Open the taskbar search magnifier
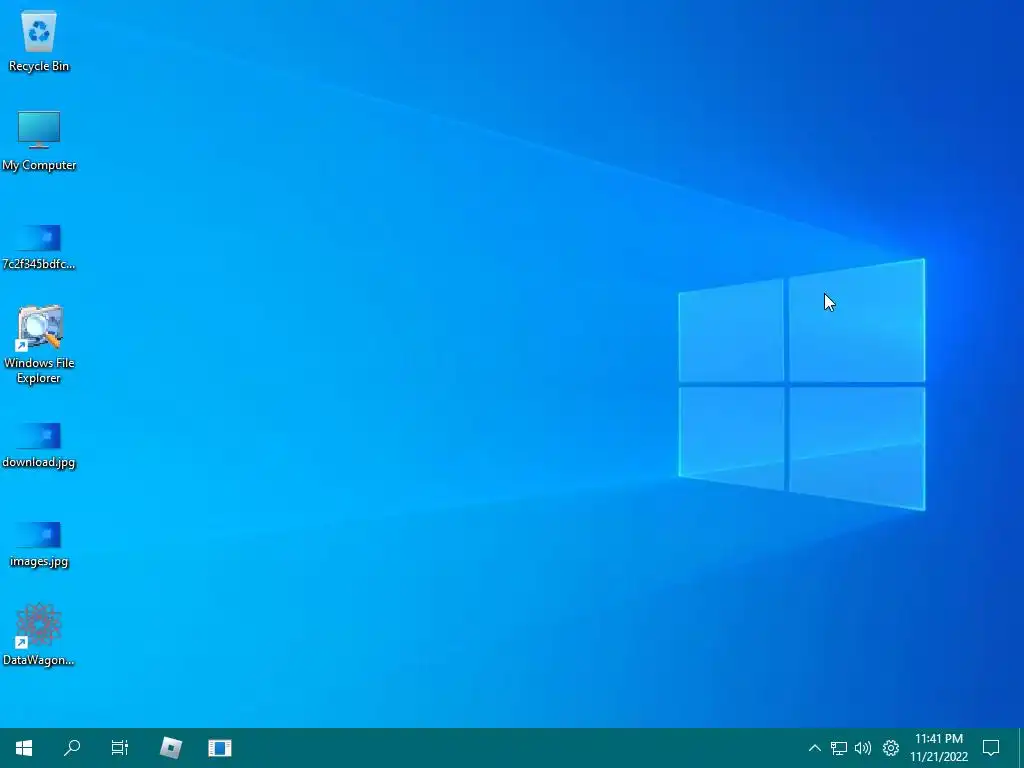 click(x=72, y=748)
